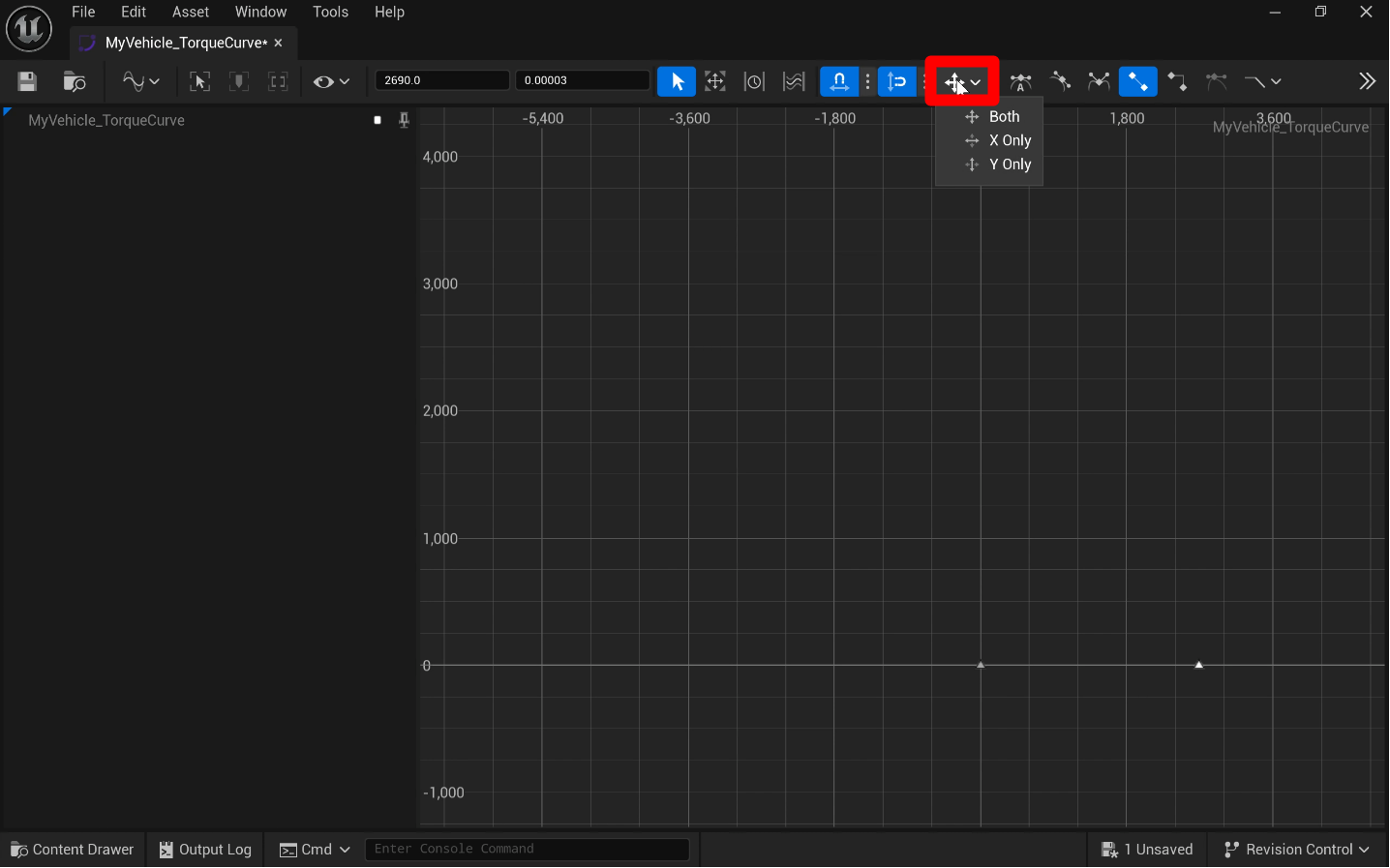The height and width of the screenshot is (868, 1390).
Task: Toggle value snapping magnet button
Action: point(897,81)
